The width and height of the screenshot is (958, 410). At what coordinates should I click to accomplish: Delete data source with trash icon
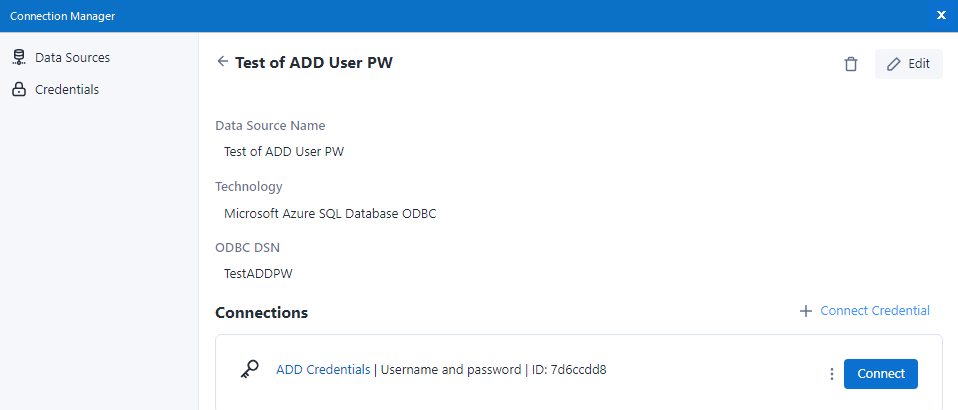pos(851,64)
